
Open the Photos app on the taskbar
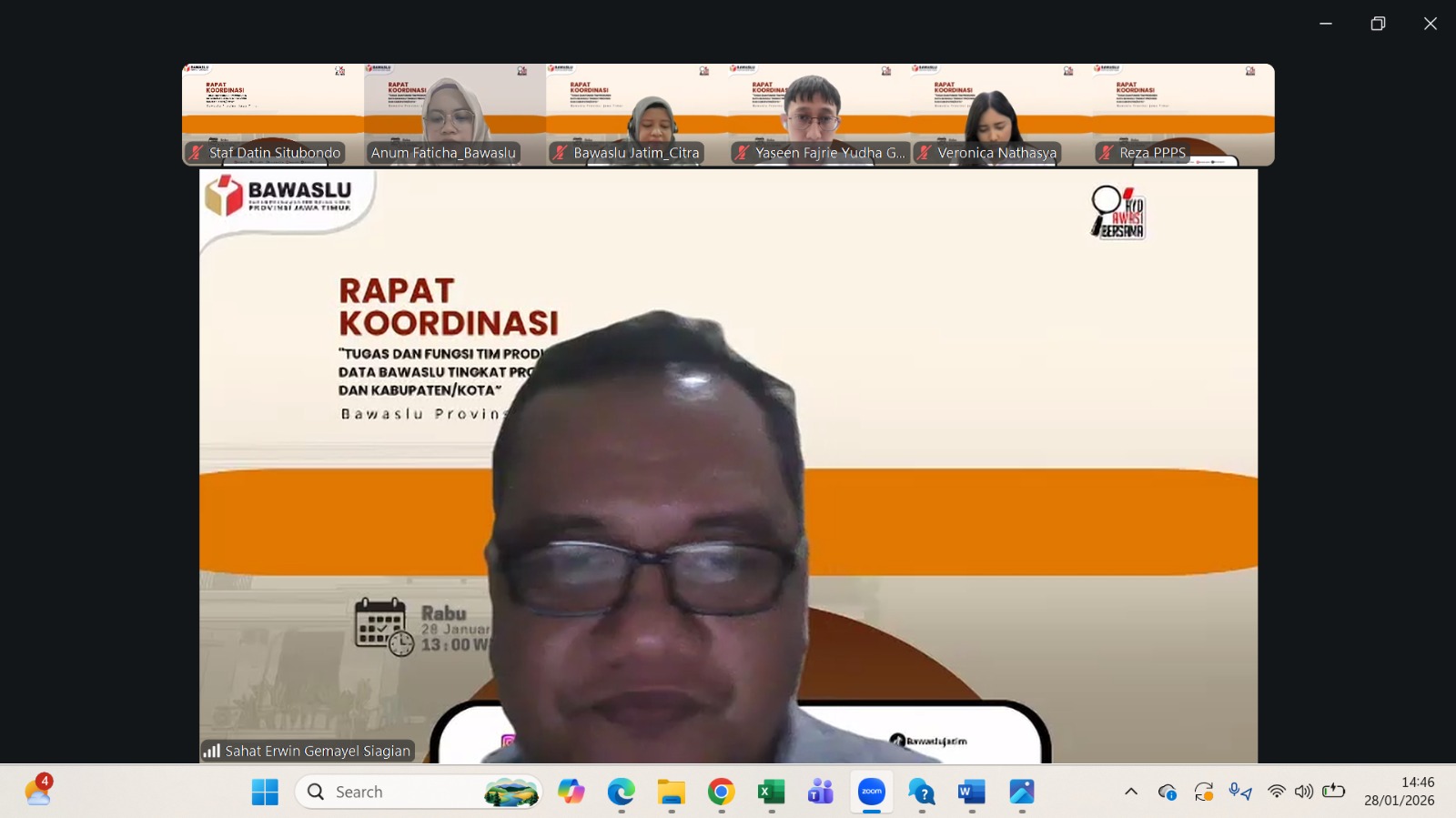point(1022,793)
